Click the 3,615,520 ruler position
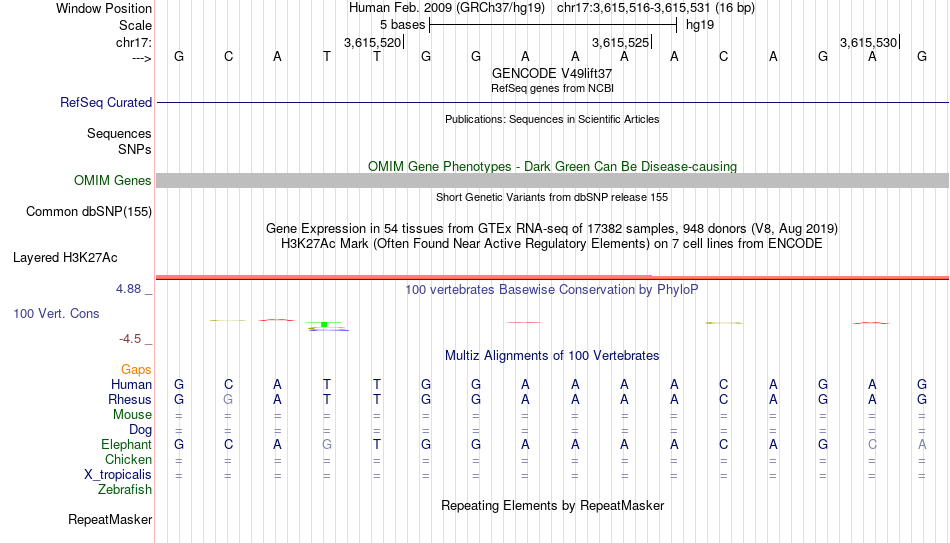This screenshot has width=950, height=543. [x=373, y=42]
